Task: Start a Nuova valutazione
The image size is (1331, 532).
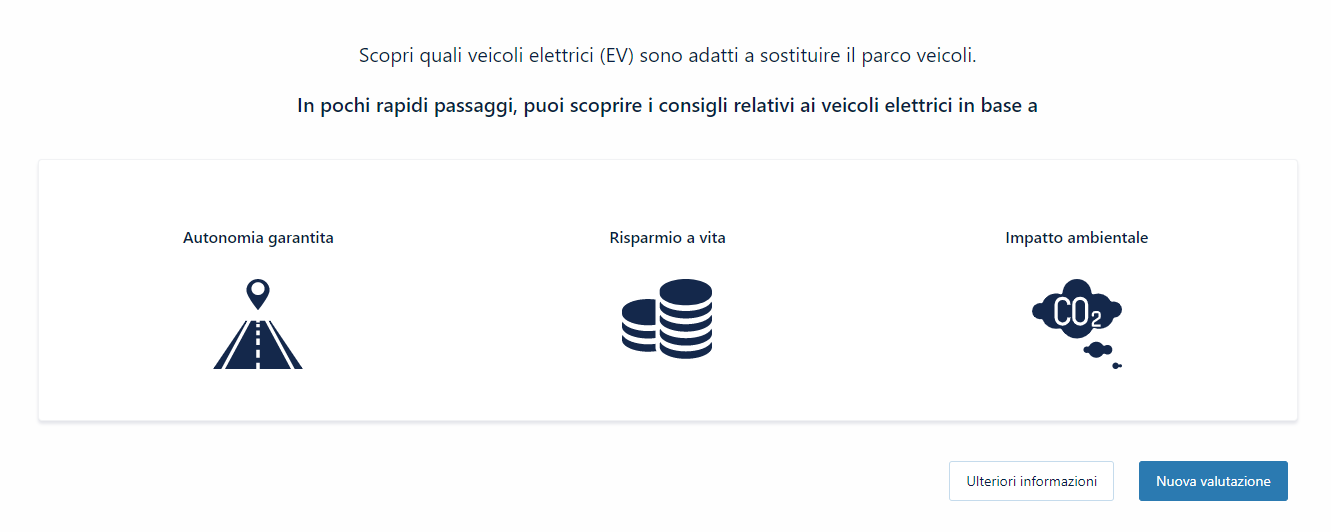Action: (1213, 481)
